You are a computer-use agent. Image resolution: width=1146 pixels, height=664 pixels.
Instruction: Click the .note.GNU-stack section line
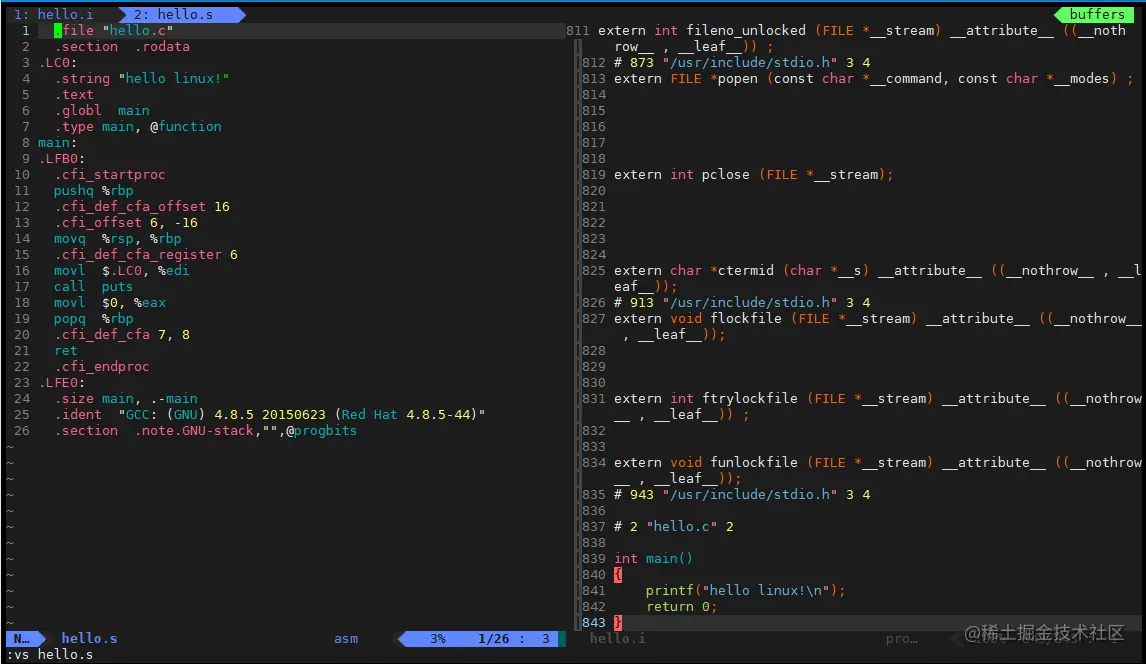[205, 432]
